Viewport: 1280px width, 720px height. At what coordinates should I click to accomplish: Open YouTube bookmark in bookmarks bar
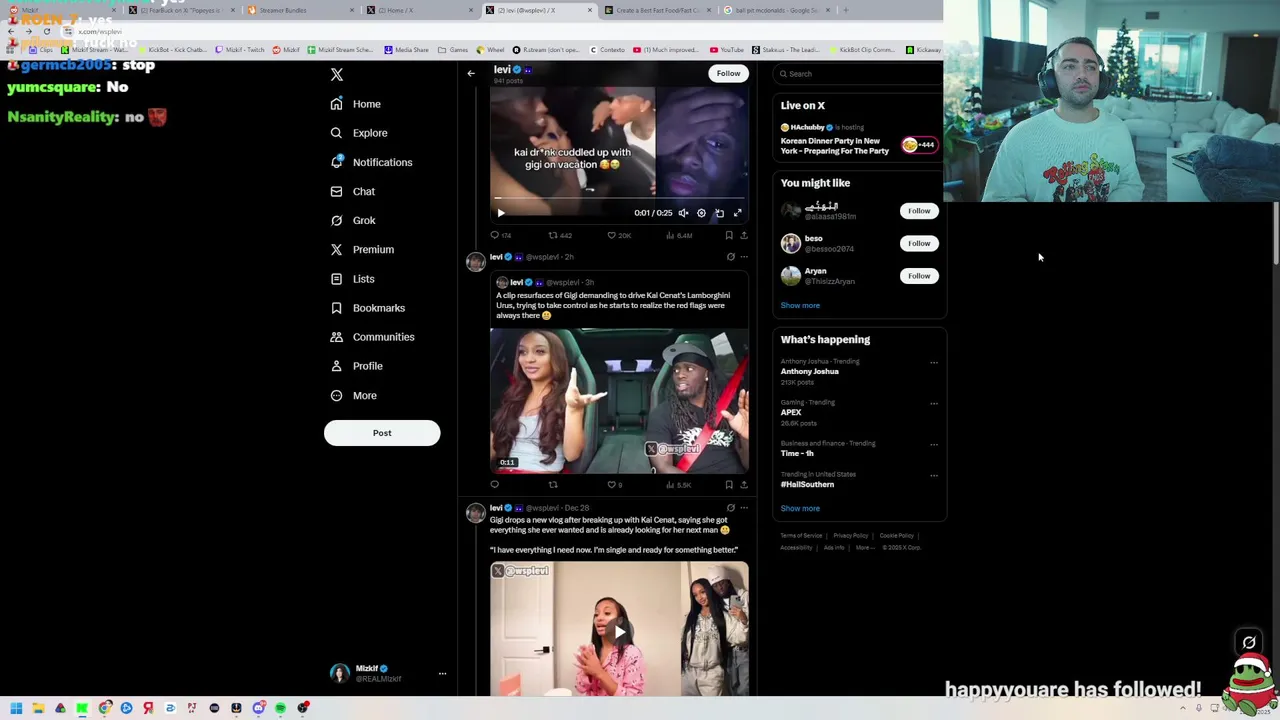[728, 49]
